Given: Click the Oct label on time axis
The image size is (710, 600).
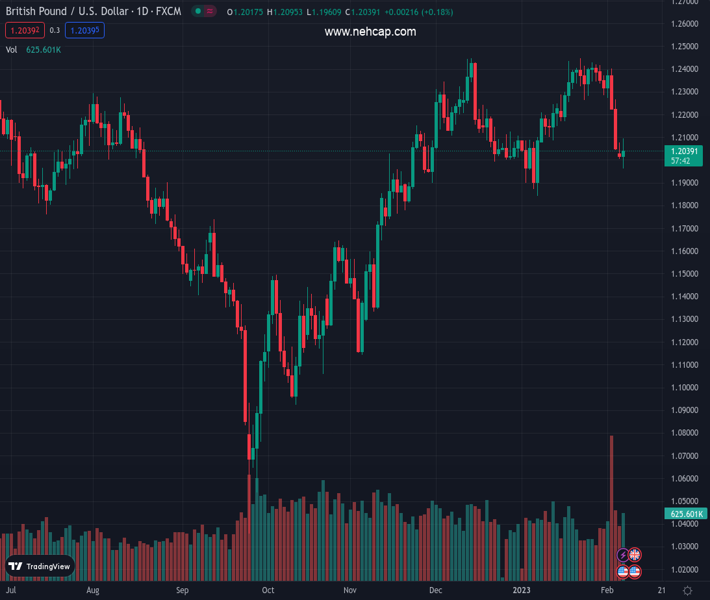Looking at the screenshot, I should 268,590.
